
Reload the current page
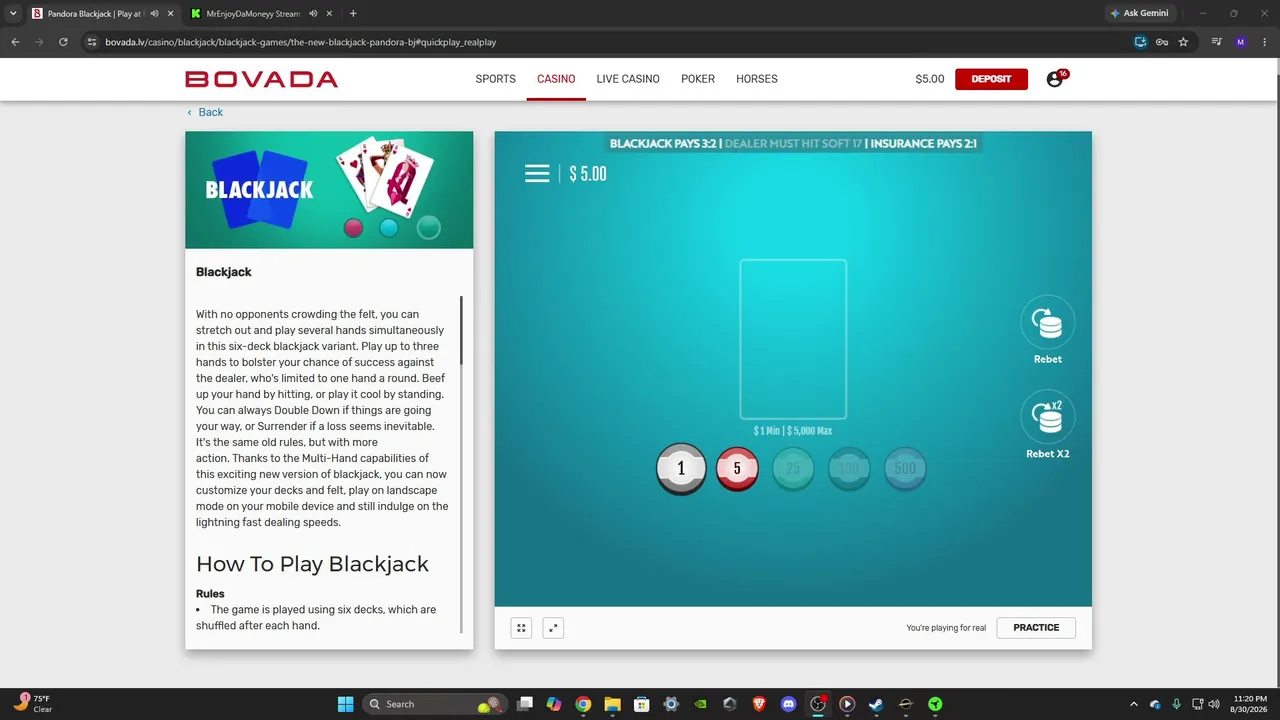[63, 42]
